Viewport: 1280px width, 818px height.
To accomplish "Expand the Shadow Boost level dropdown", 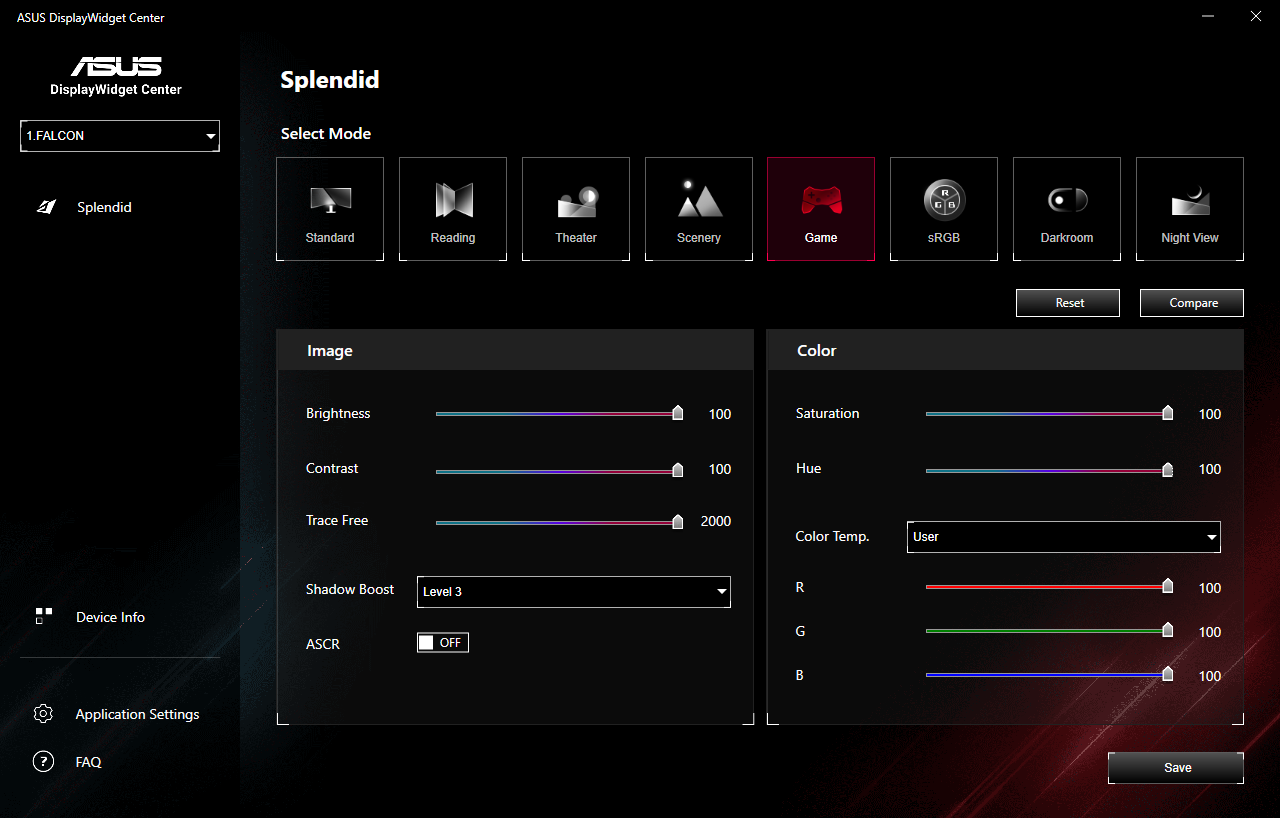I will coord(573,592).
